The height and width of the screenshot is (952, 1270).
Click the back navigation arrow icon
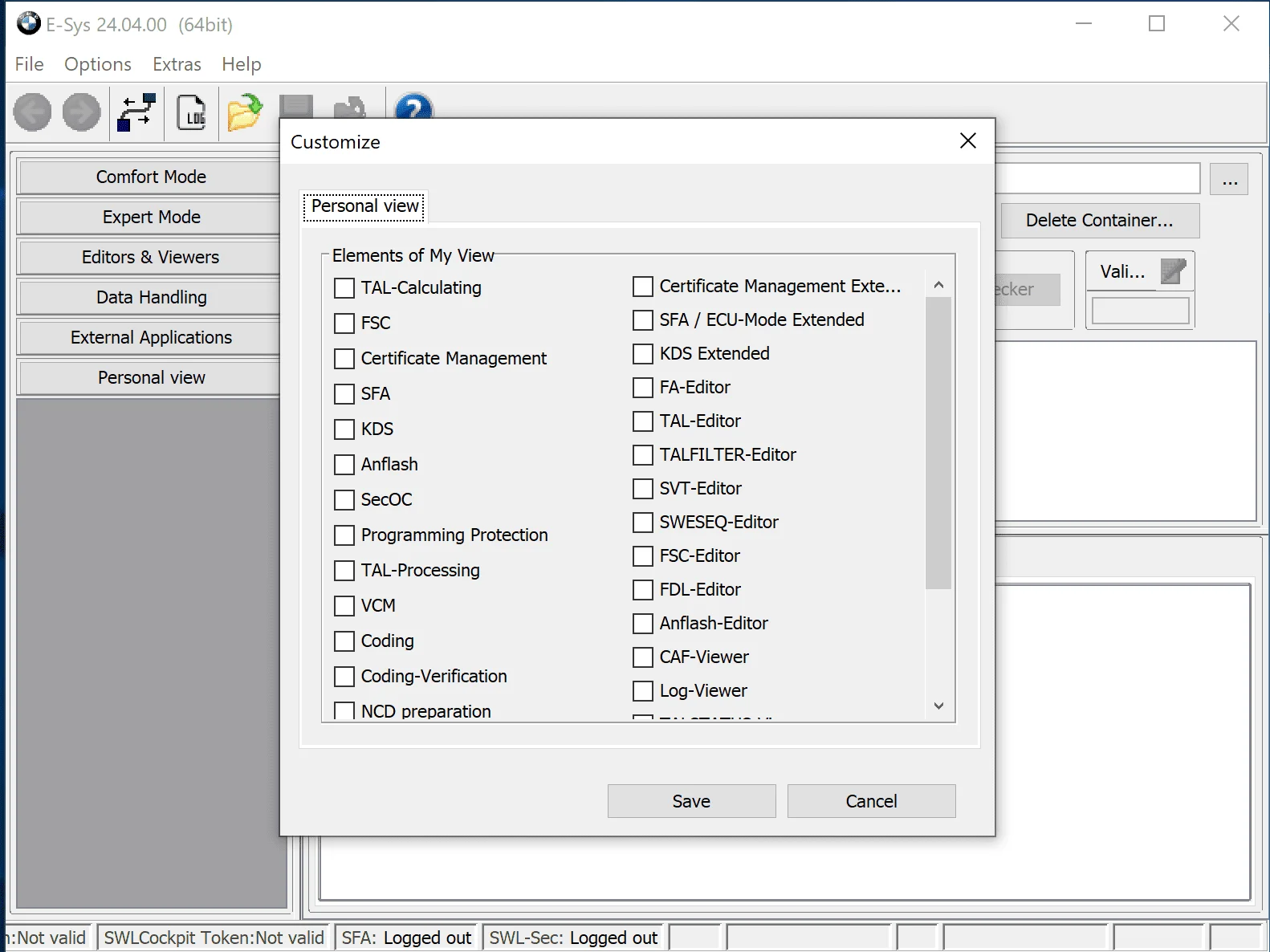coord(33,112)
